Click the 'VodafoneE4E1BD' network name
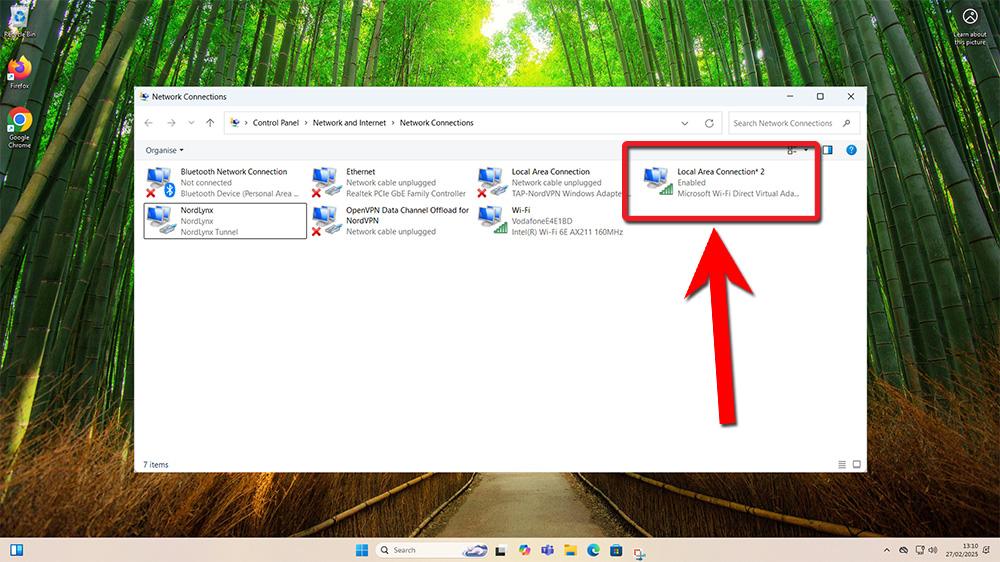This screenshot has height=562, width=1000. [x=541, y=221]
